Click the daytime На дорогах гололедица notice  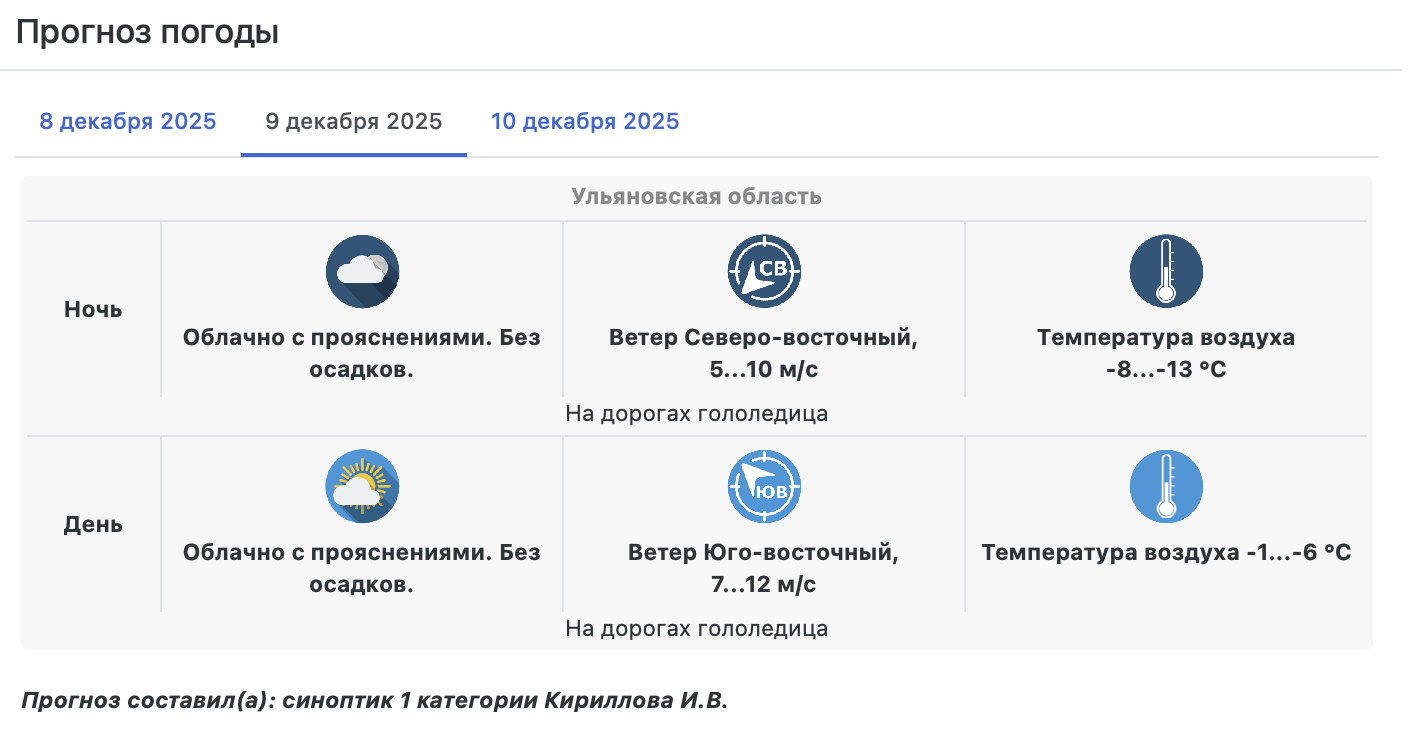click(696, 629)
